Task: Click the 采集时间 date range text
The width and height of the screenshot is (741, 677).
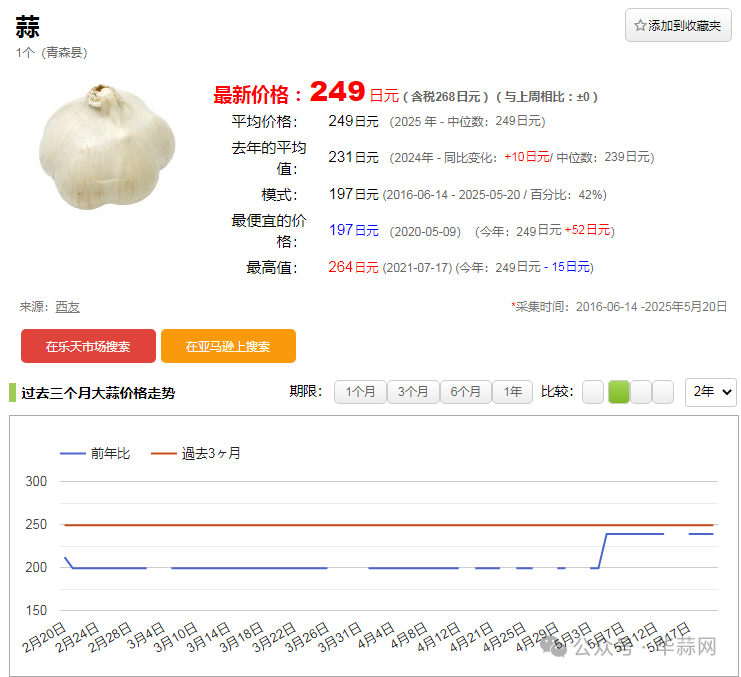Action: point(619,307)
